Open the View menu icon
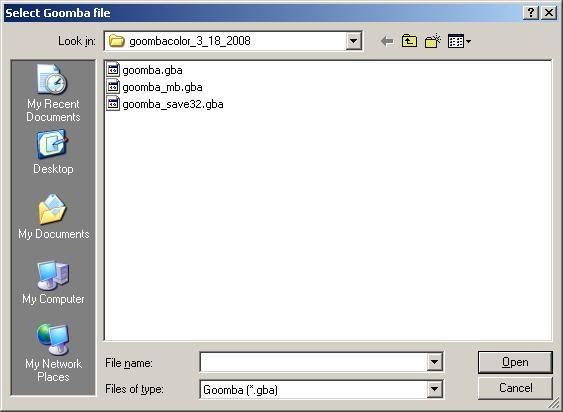 (459, 41)
